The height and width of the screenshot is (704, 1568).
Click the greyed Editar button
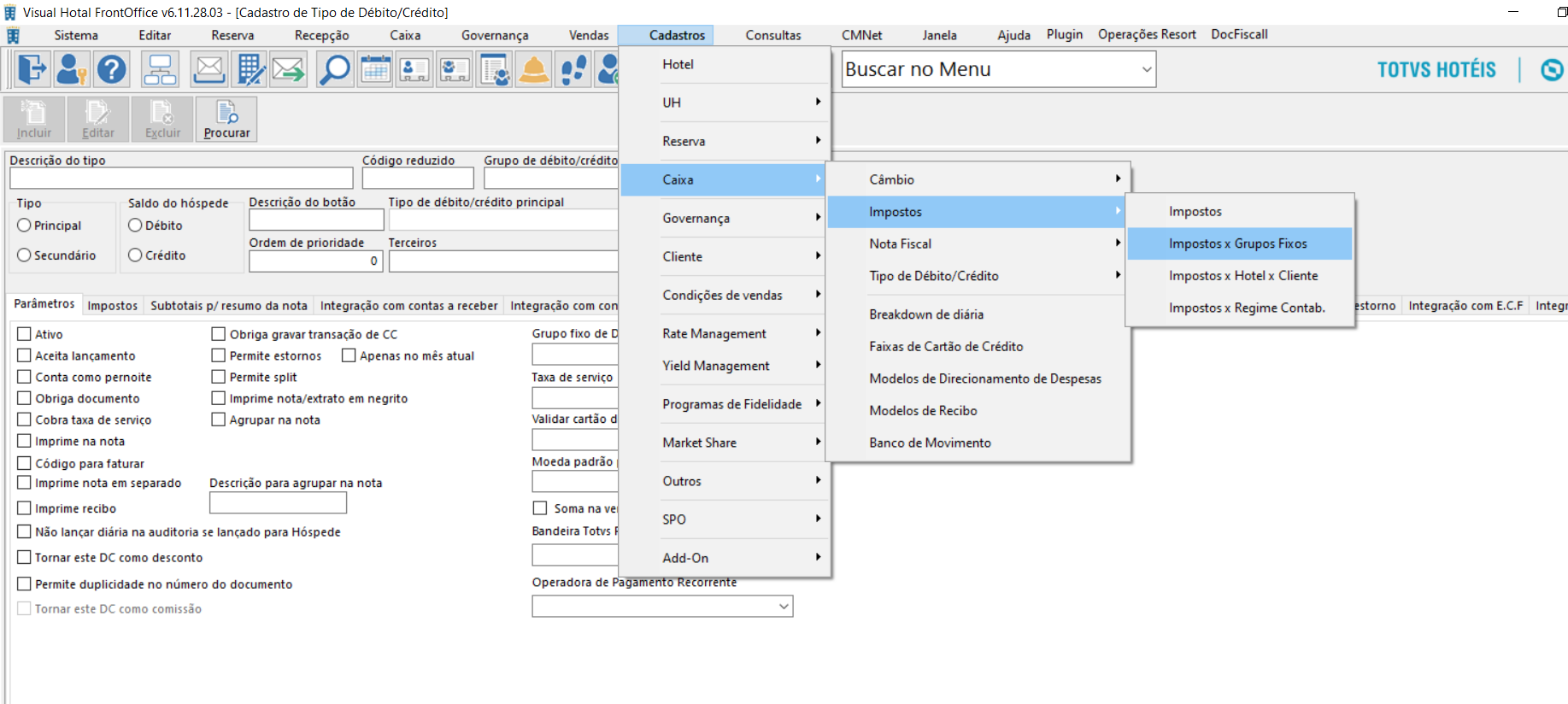[98, 119]
